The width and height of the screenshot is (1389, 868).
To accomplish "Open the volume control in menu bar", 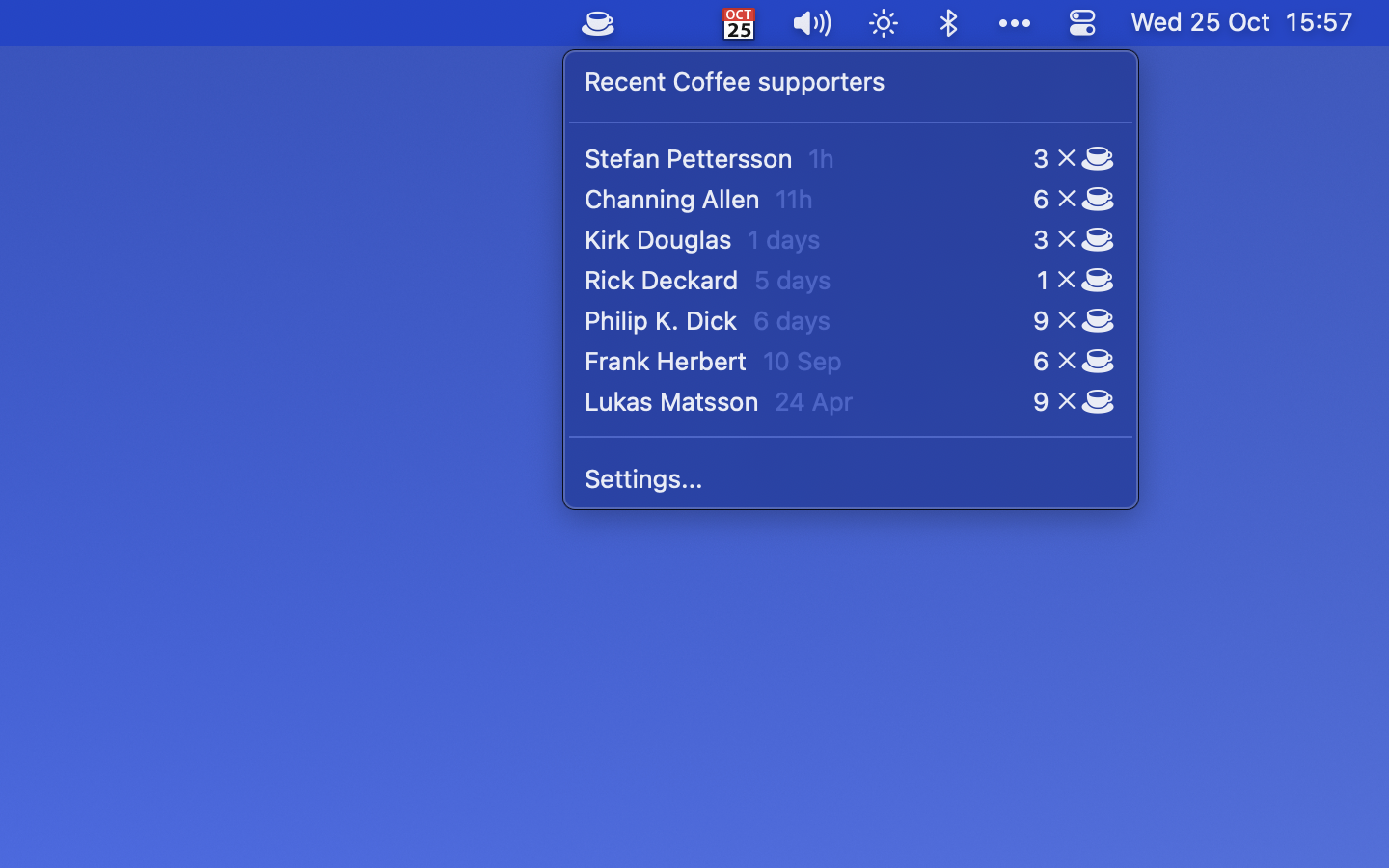I will [811, 23].
